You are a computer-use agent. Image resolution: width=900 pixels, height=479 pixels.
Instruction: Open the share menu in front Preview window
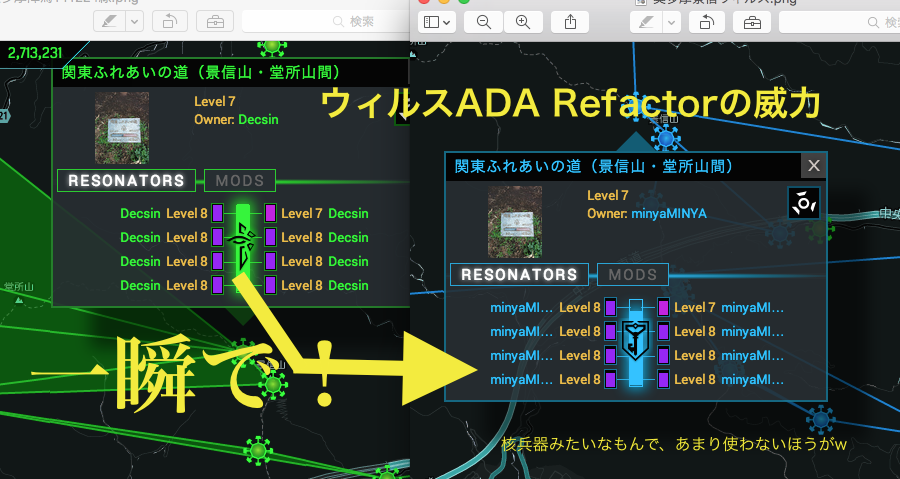point(570,22)
